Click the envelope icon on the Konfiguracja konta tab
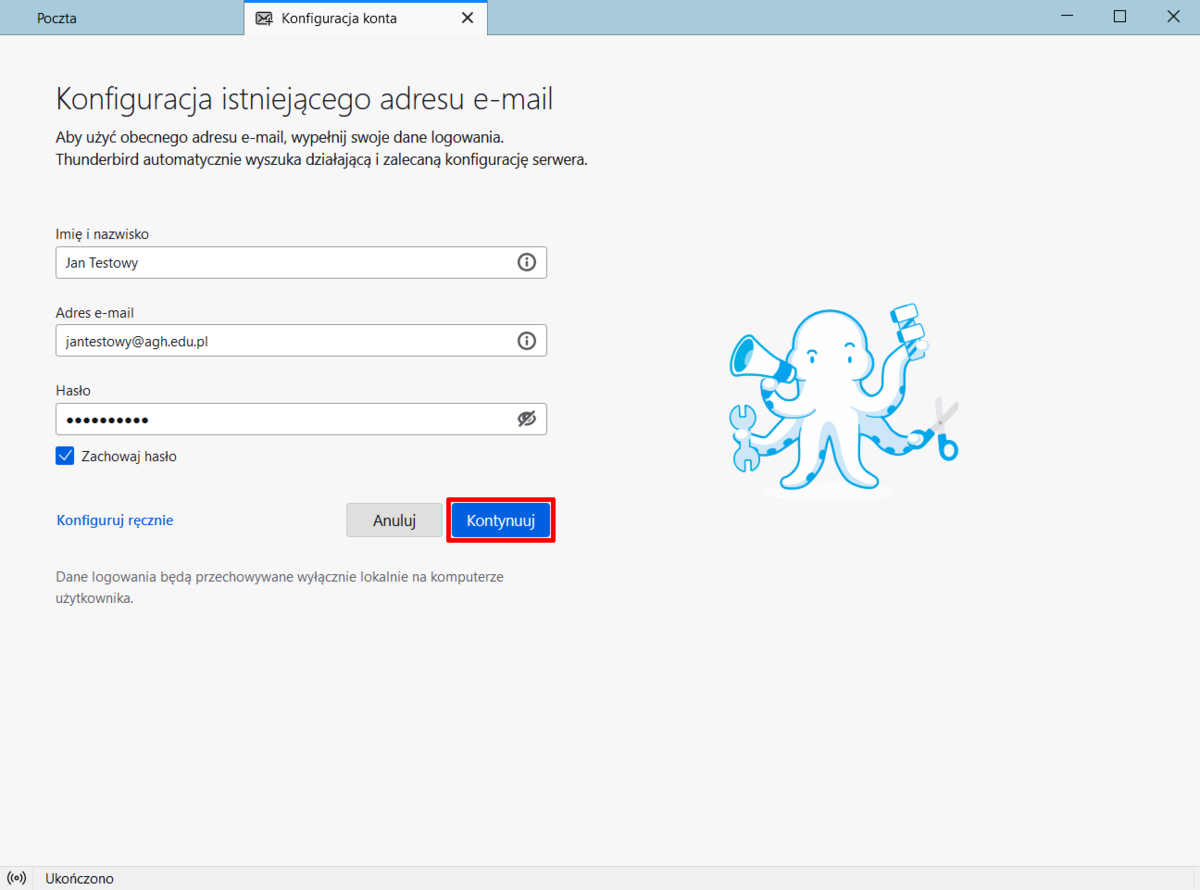 pos(263,18)
